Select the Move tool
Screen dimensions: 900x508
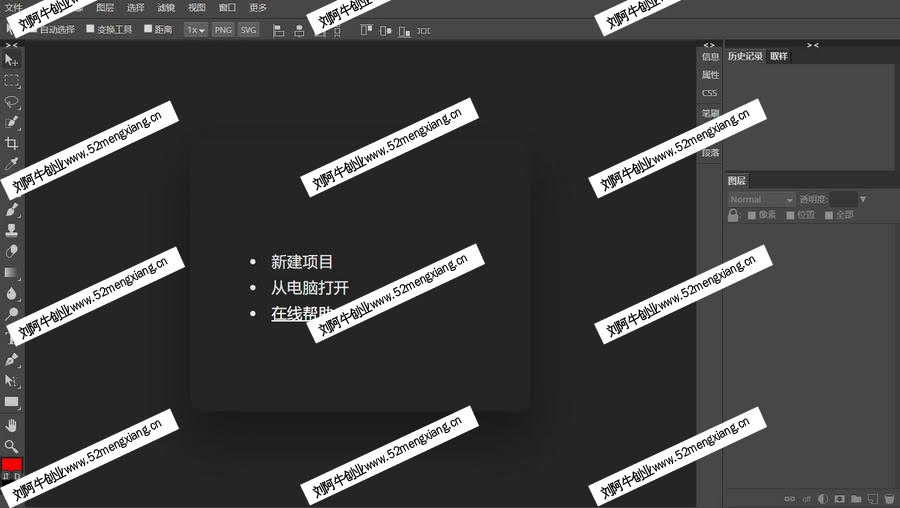(x=11, y=60)
